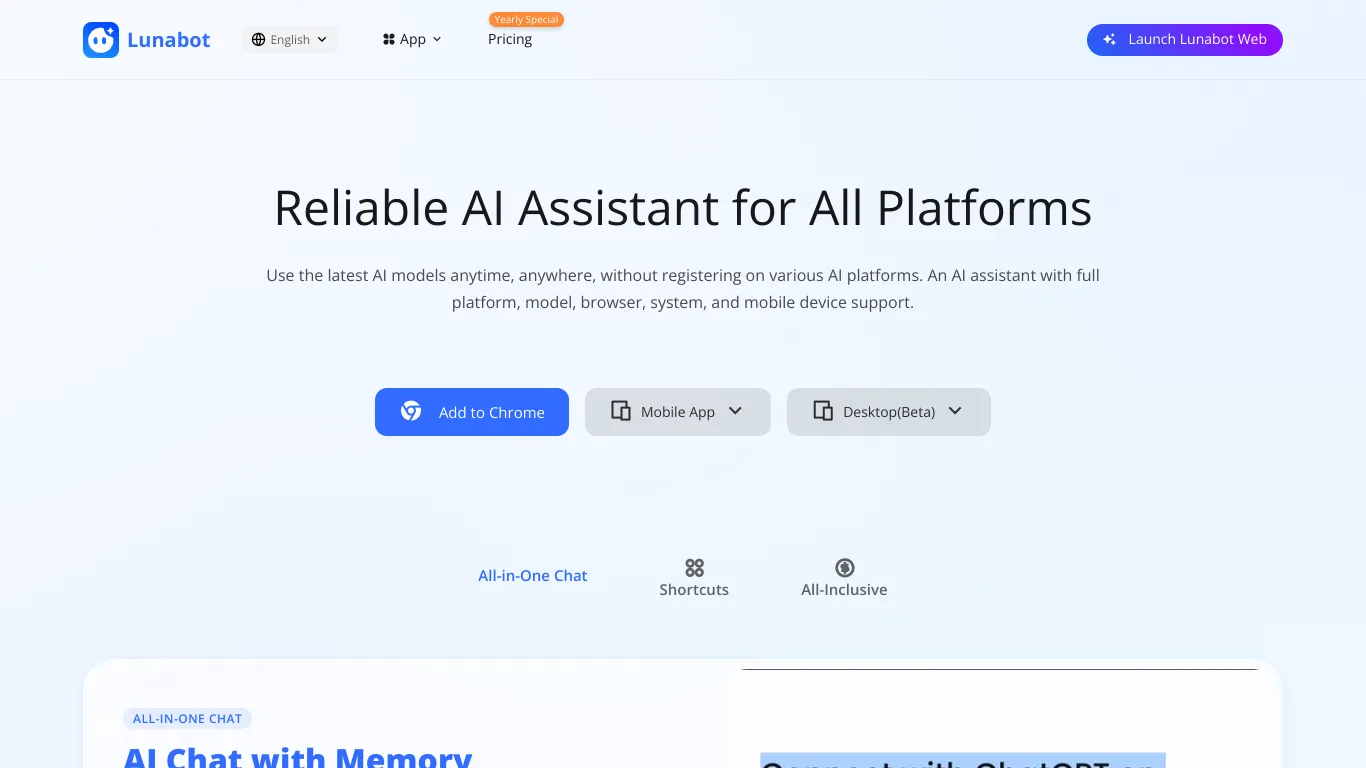Select the All-in-One Chat tab
This screenshot has width=1366, height=768.
(x=533, y=576)
